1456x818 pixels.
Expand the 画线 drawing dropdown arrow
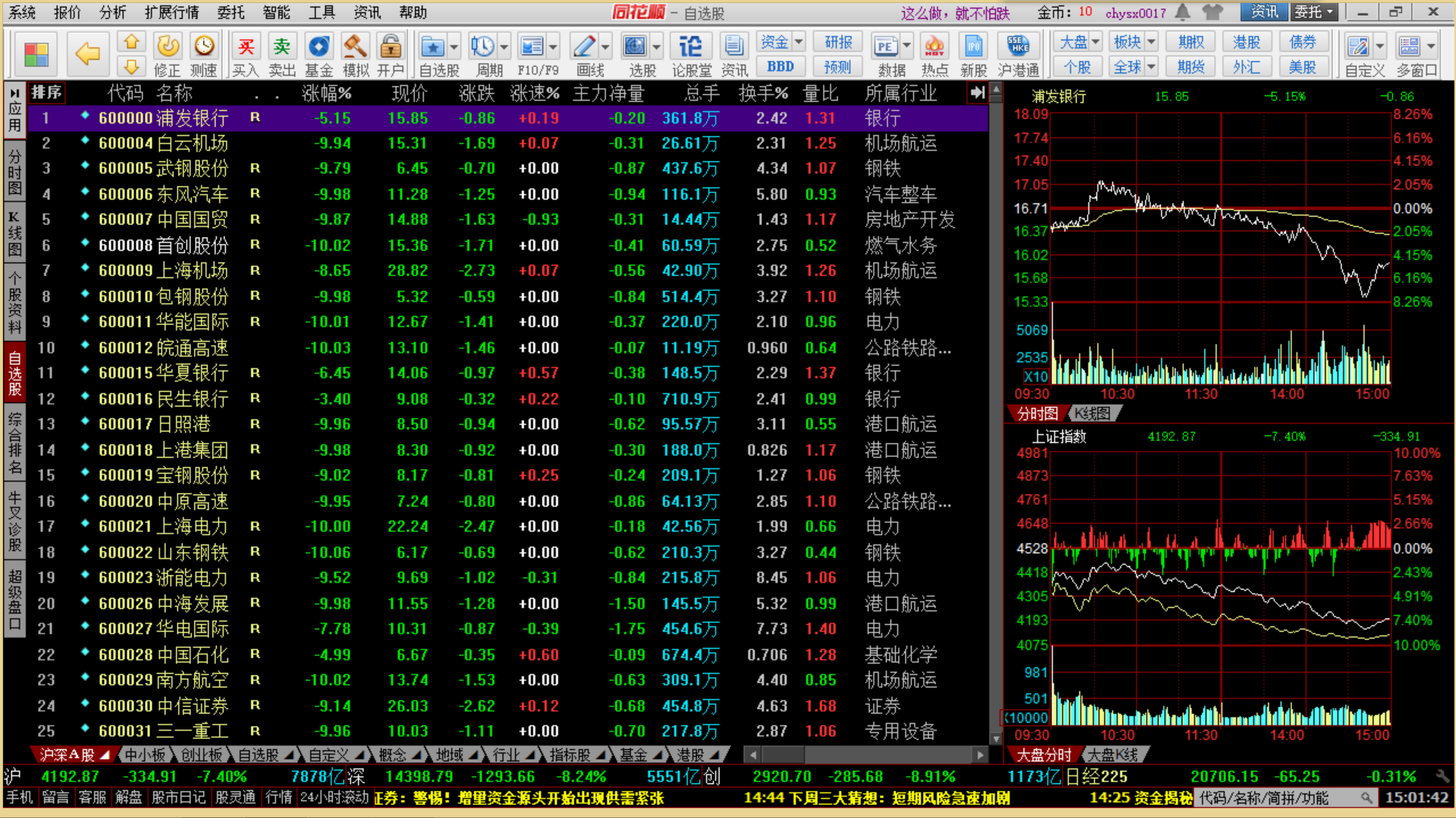click(605, 47)
